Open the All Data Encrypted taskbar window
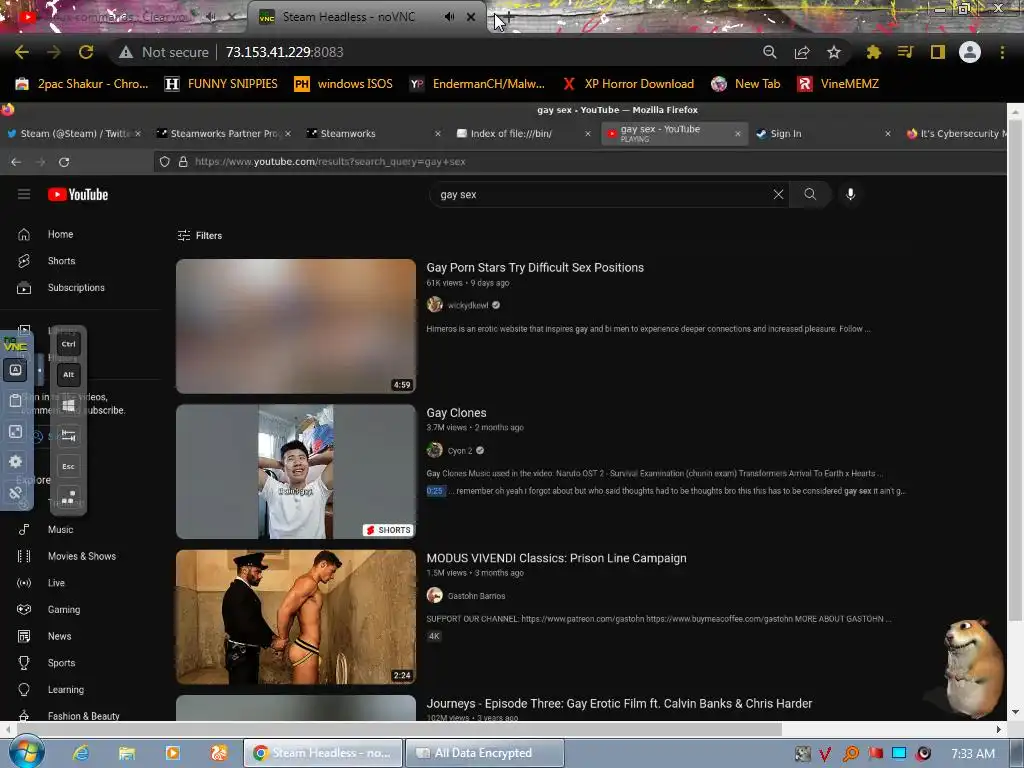This screenshot has height=768, width=1024. point(485,753)
